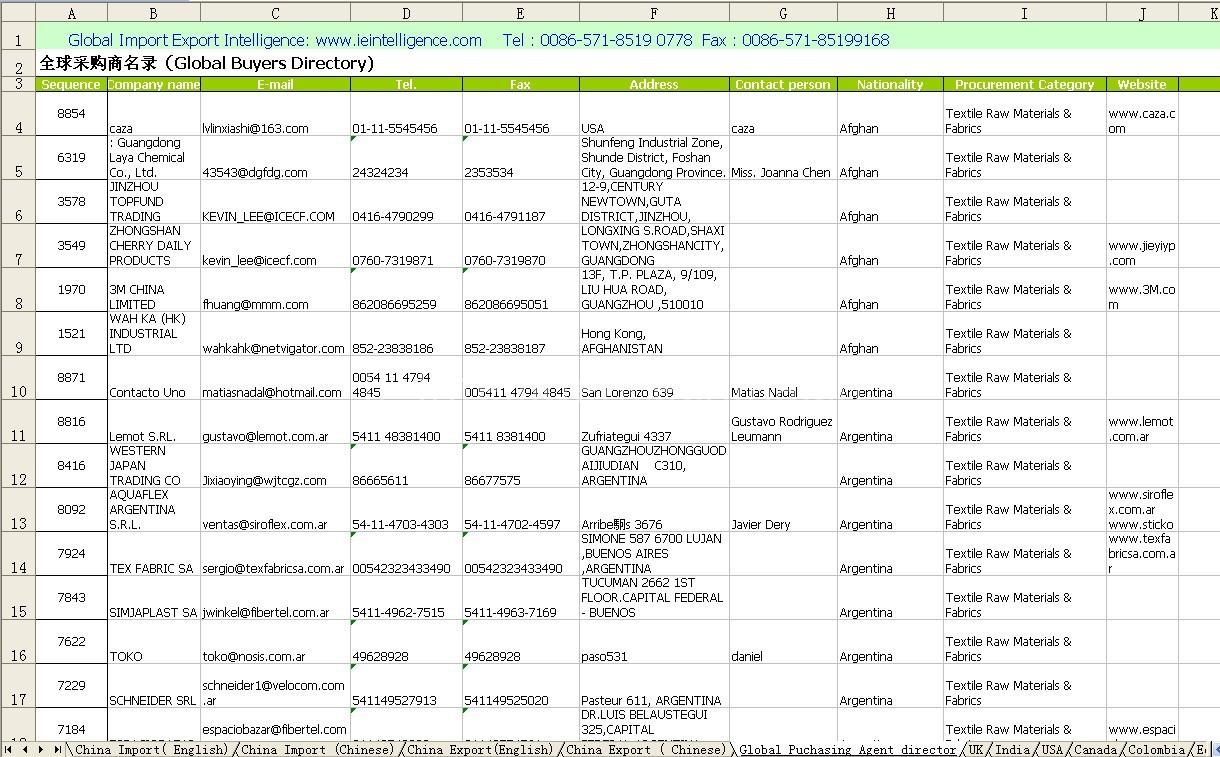
Task: Open the UK sheet tab
Action: [976, 749]
